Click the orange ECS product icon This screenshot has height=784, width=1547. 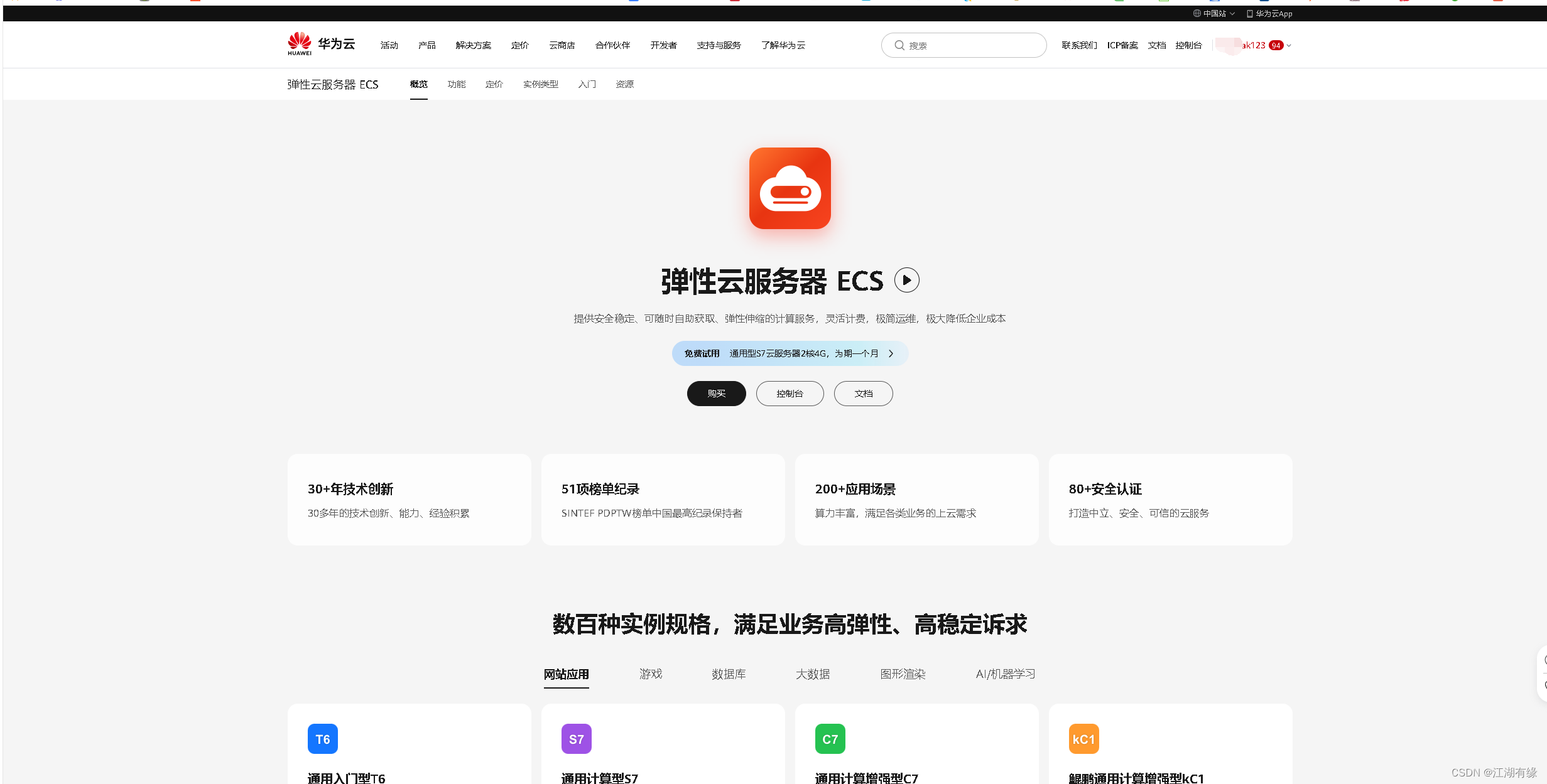click(790, 189)
